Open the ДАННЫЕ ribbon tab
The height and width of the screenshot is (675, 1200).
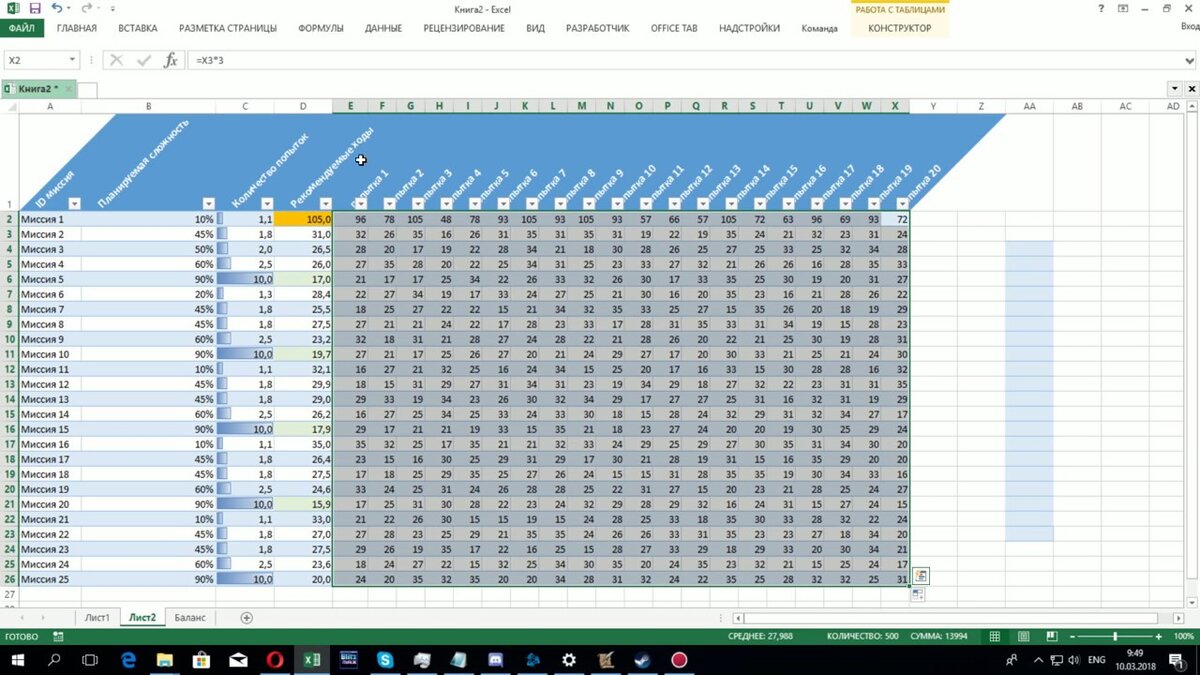click(383, 28)
